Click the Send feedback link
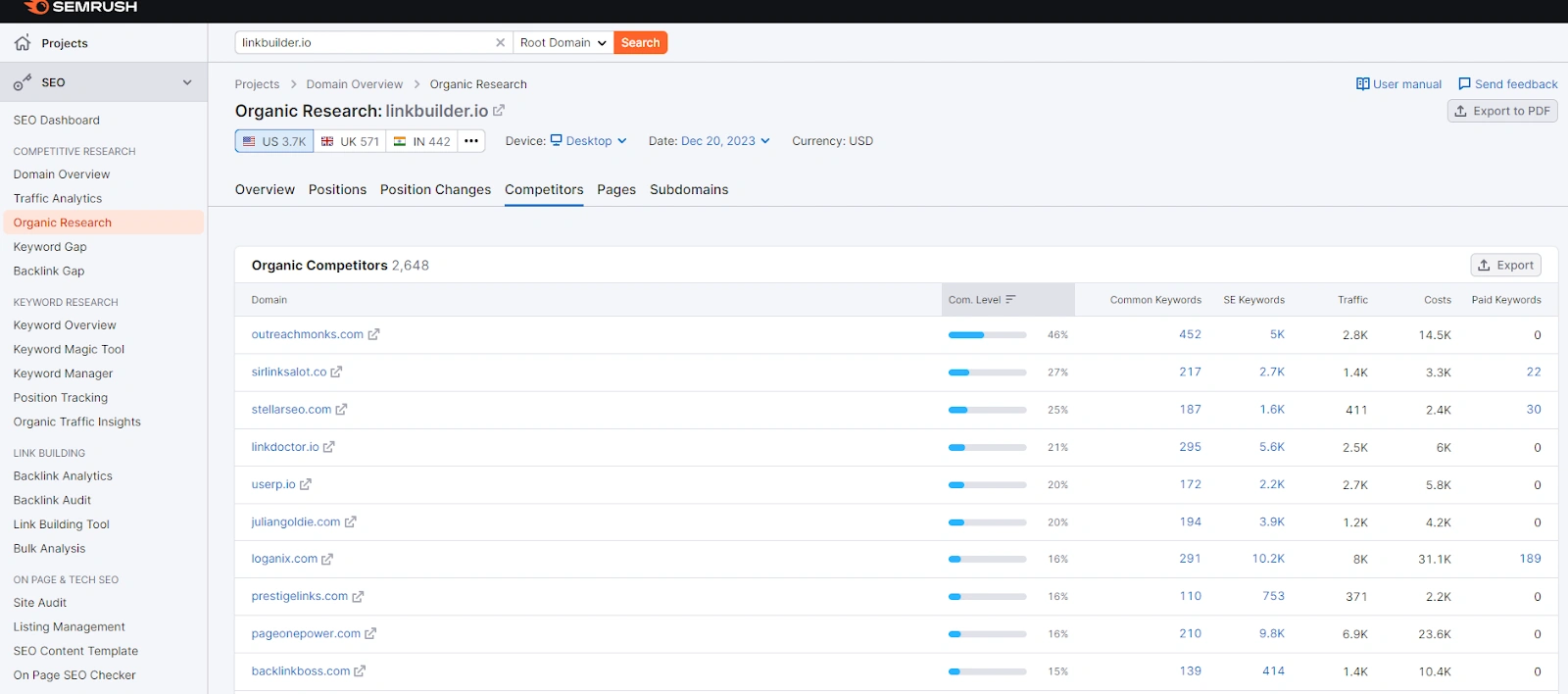Screen dimensions: 1568x694 (x=1516, y=84)
